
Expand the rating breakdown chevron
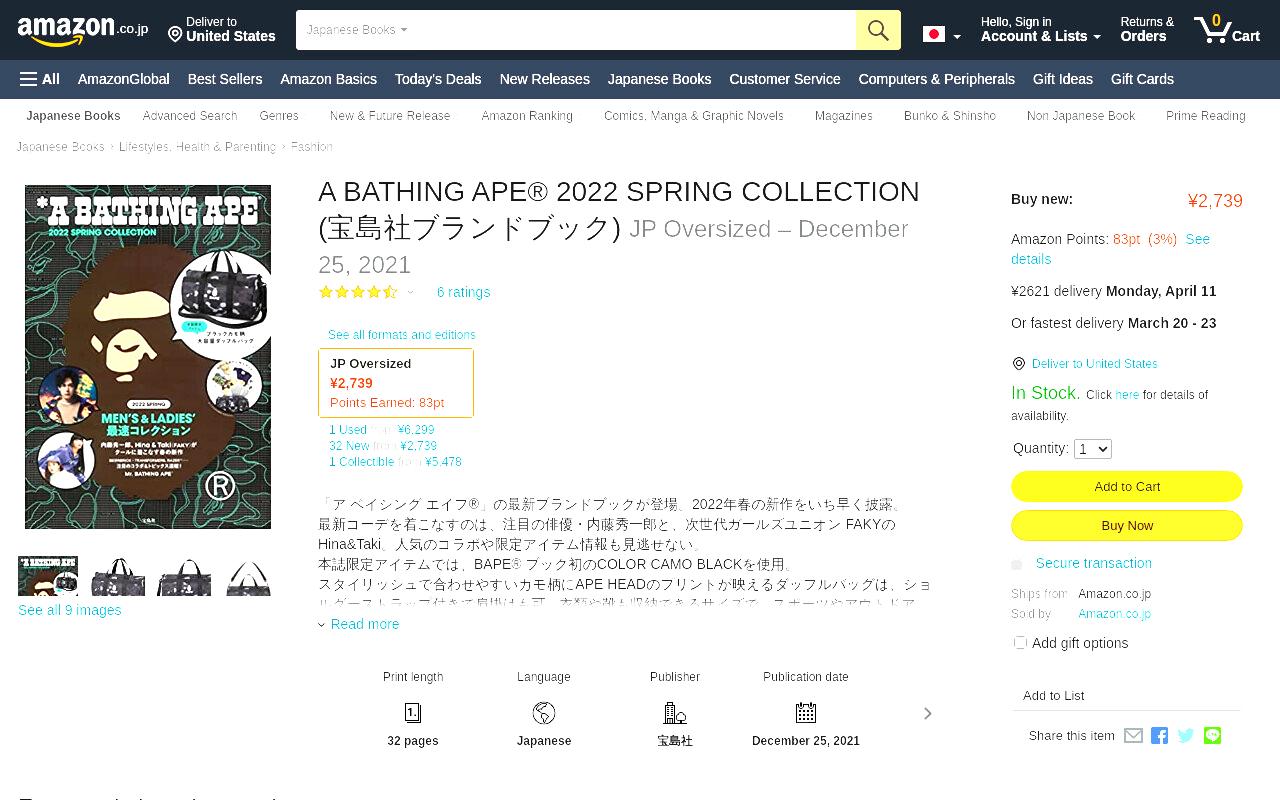(410, 293)
